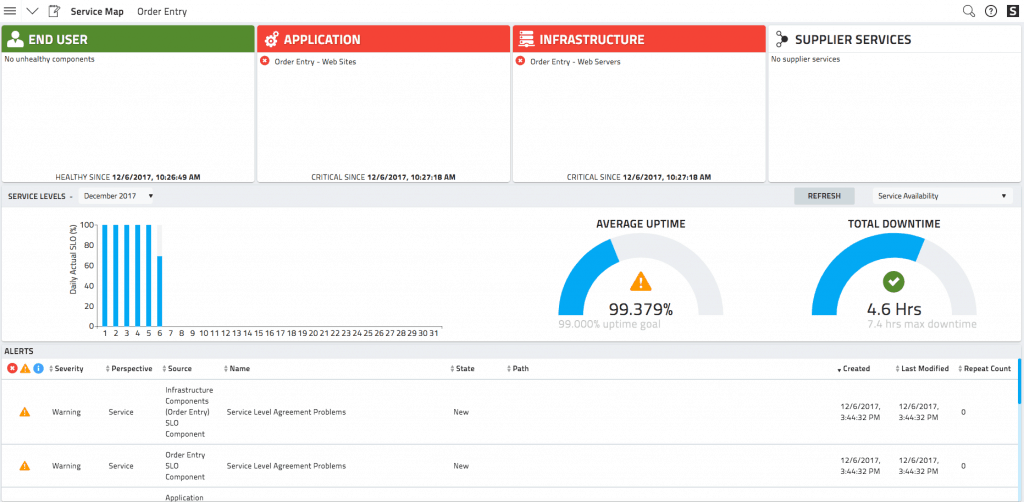Screen dimensions: 1024x502
Task: Click warning icon in Infrastructure Components alert row
Action: (25, 412)
